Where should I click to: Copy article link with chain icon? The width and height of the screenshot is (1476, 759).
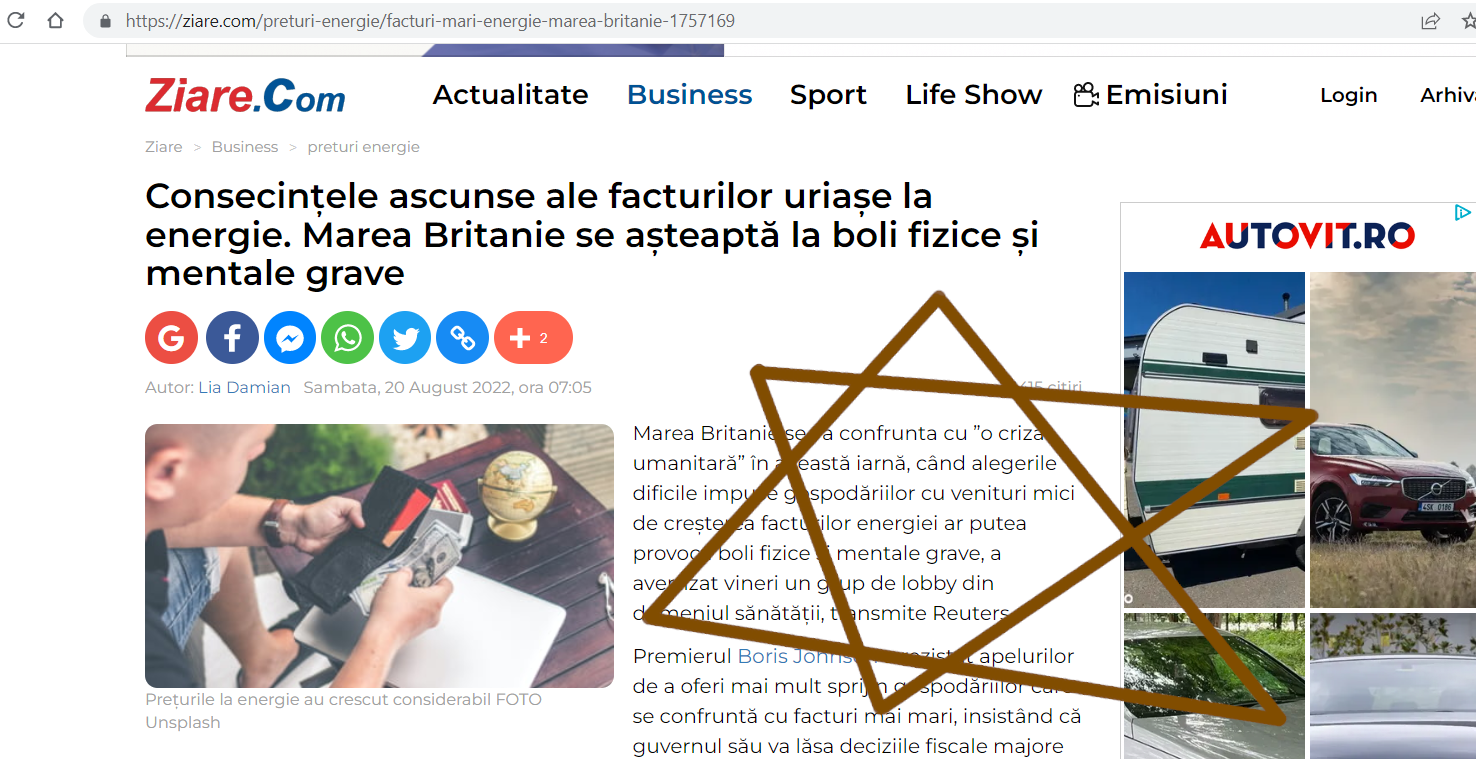[x=463, y=337]
